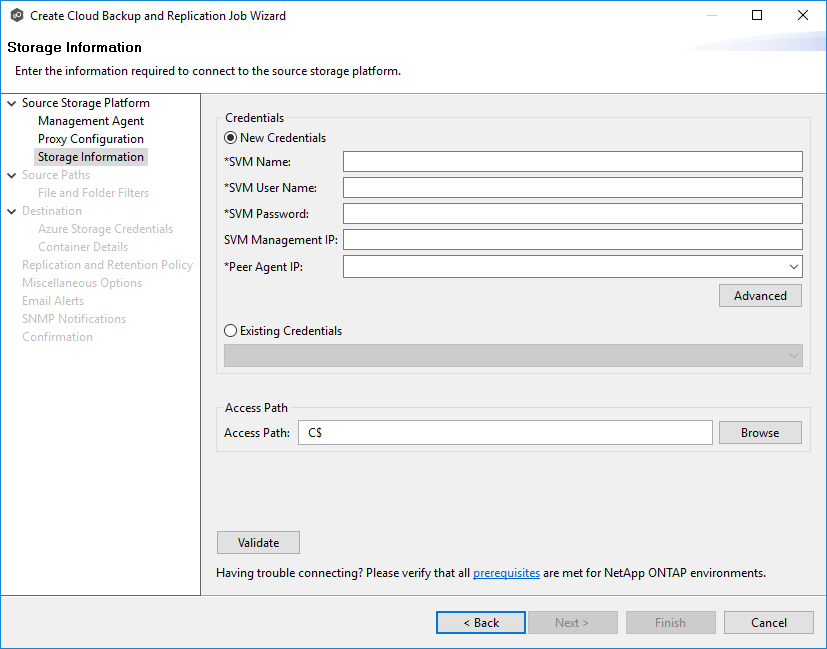Select Email Alerts step

click(53, 301)
